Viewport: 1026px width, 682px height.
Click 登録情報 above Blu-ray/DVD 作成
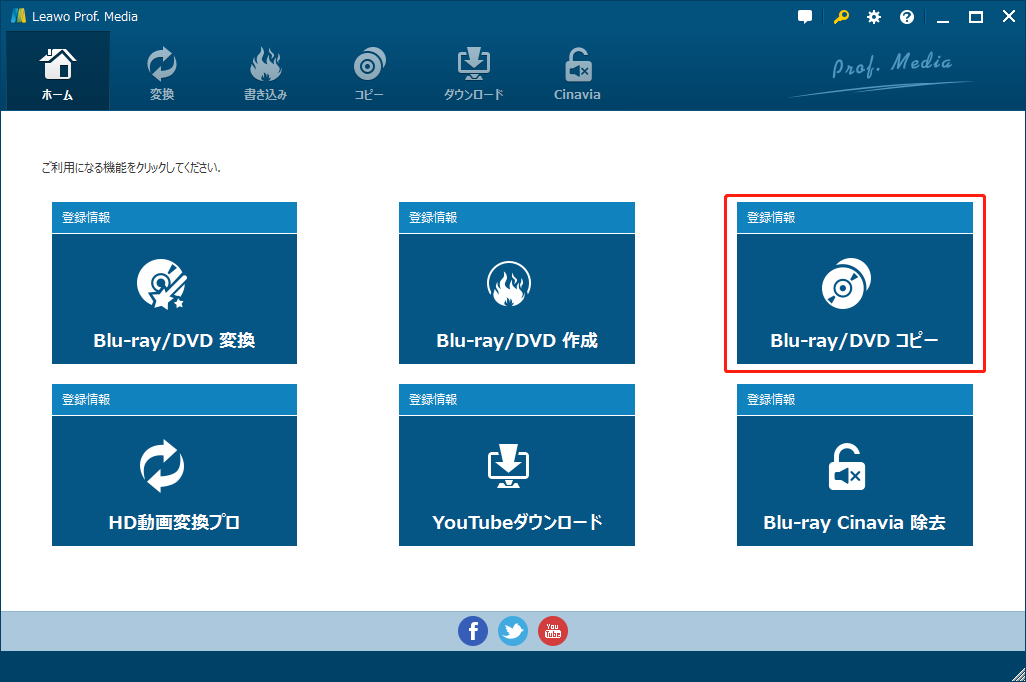pos(433,217)
